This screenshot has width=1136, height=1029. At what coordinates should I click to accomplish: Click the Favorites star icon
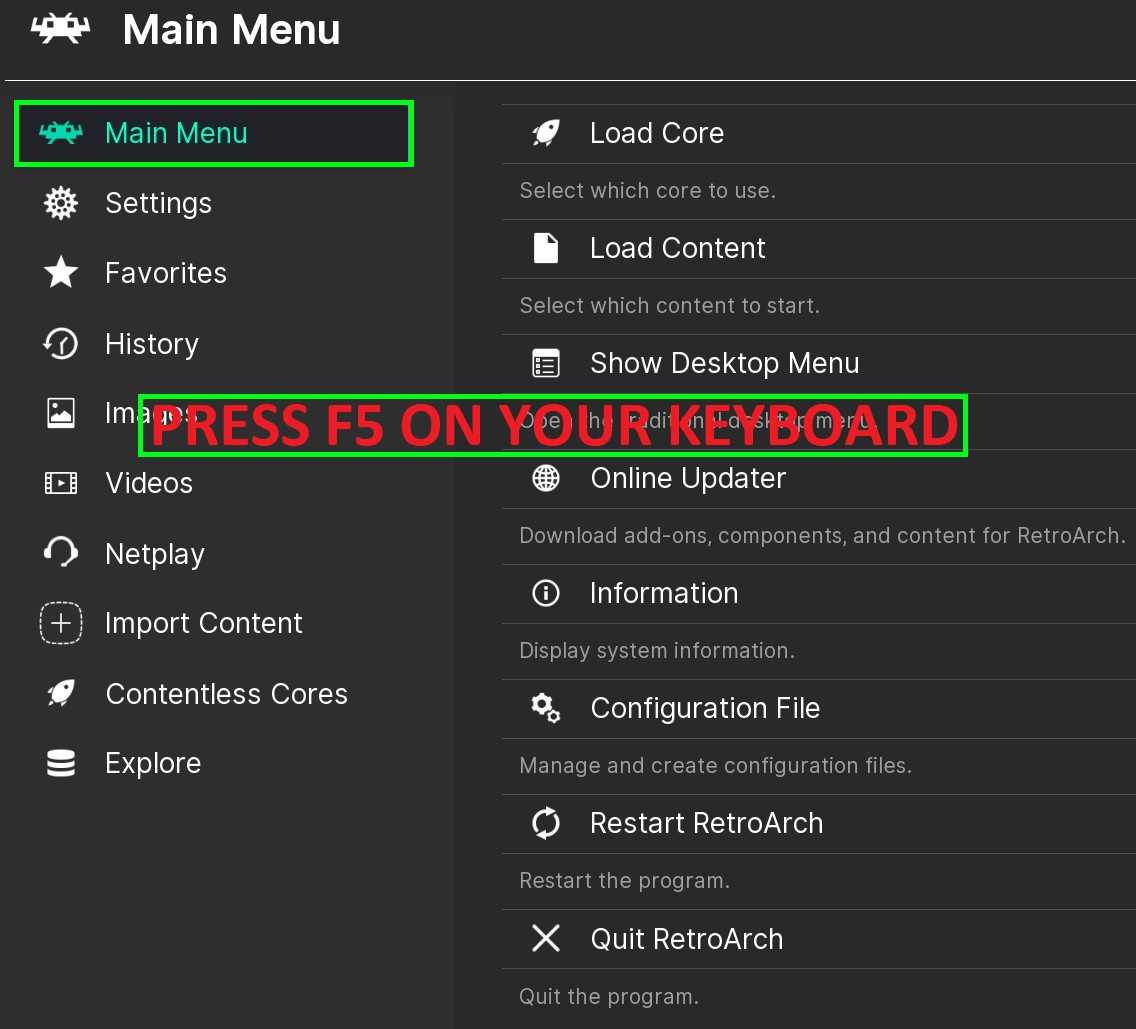coord(61,272)
